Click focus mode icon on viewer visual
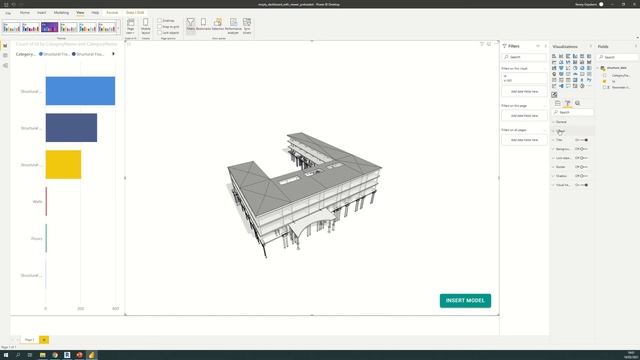This screenshot has height=360, width=640. point(489,44)
